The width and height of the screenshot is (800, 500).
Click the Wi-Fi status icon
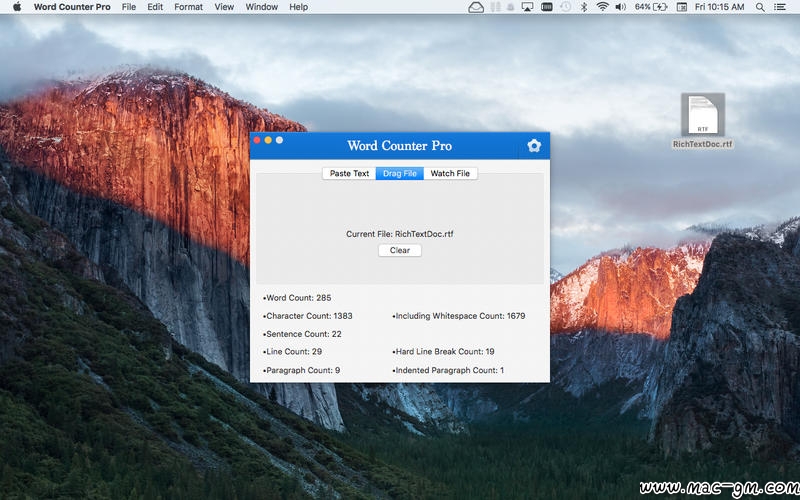(603, 7)
